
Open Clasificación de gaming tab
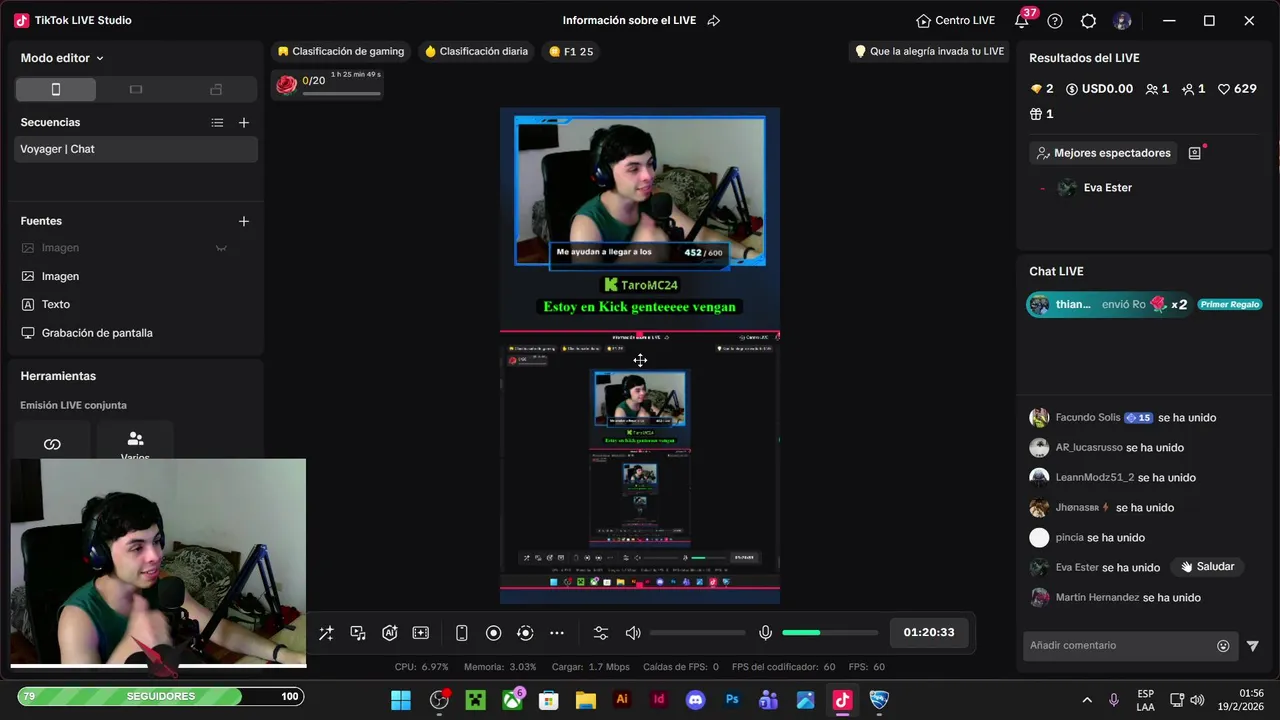(341, 51)
